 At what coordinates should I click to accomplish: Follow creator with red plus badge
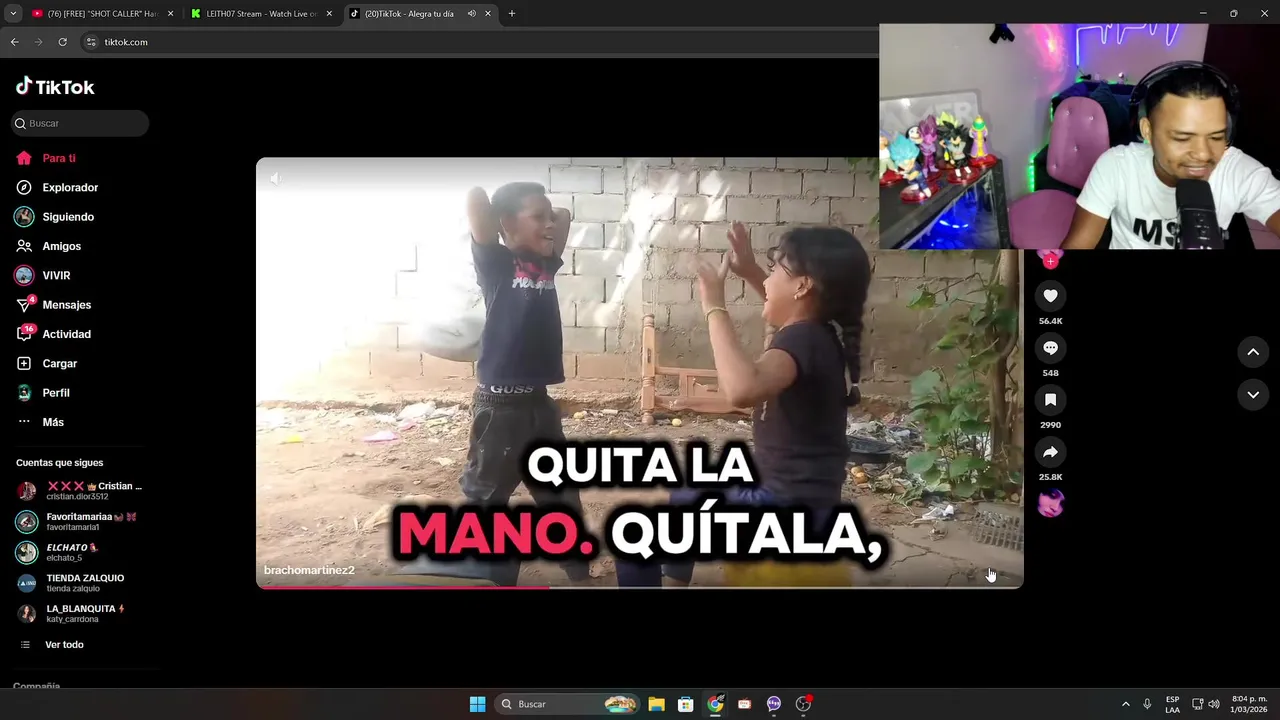point(1050,261)
